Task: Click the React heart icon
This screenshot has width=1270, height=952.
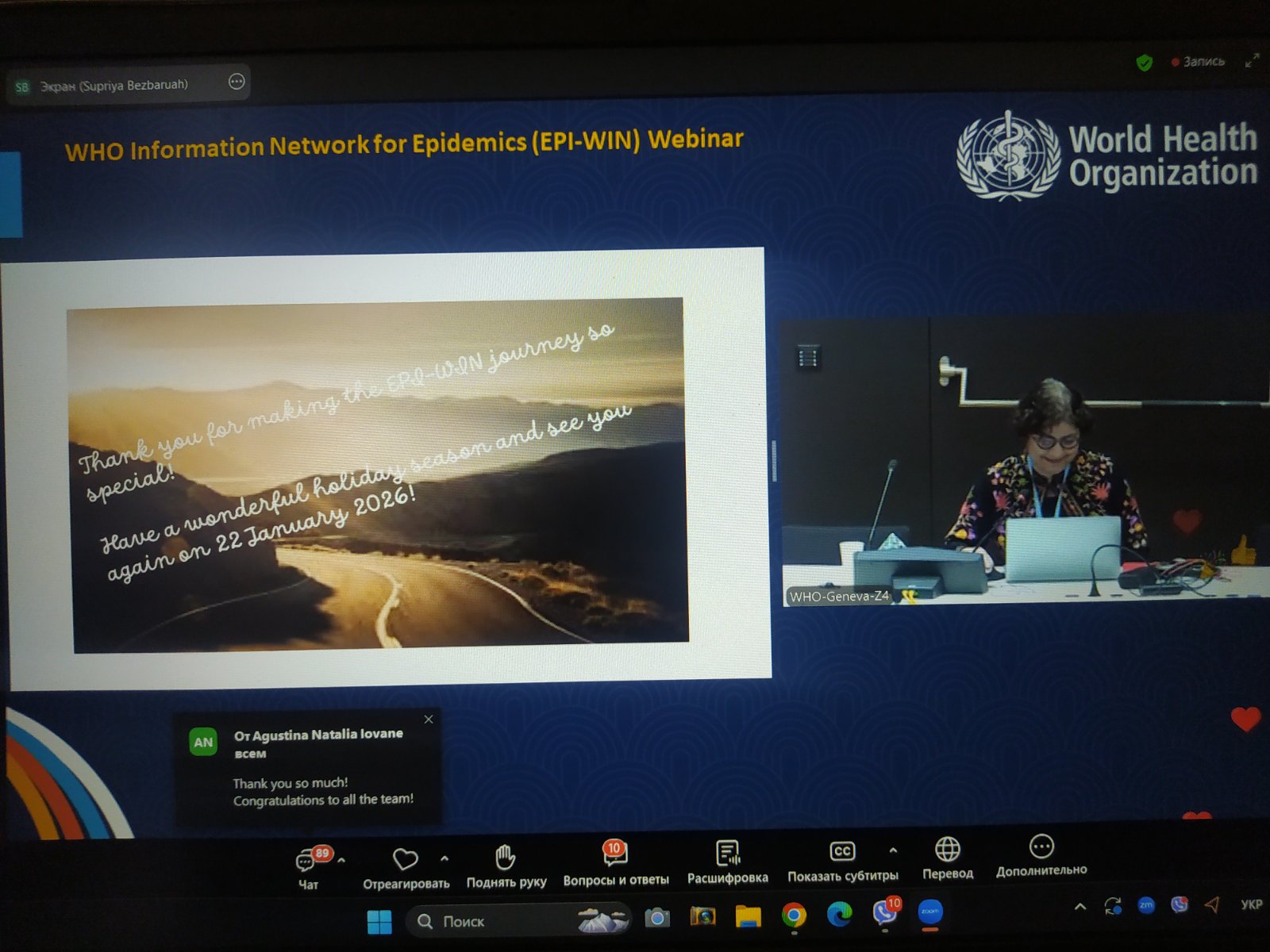Action: (x=405, y=859)
